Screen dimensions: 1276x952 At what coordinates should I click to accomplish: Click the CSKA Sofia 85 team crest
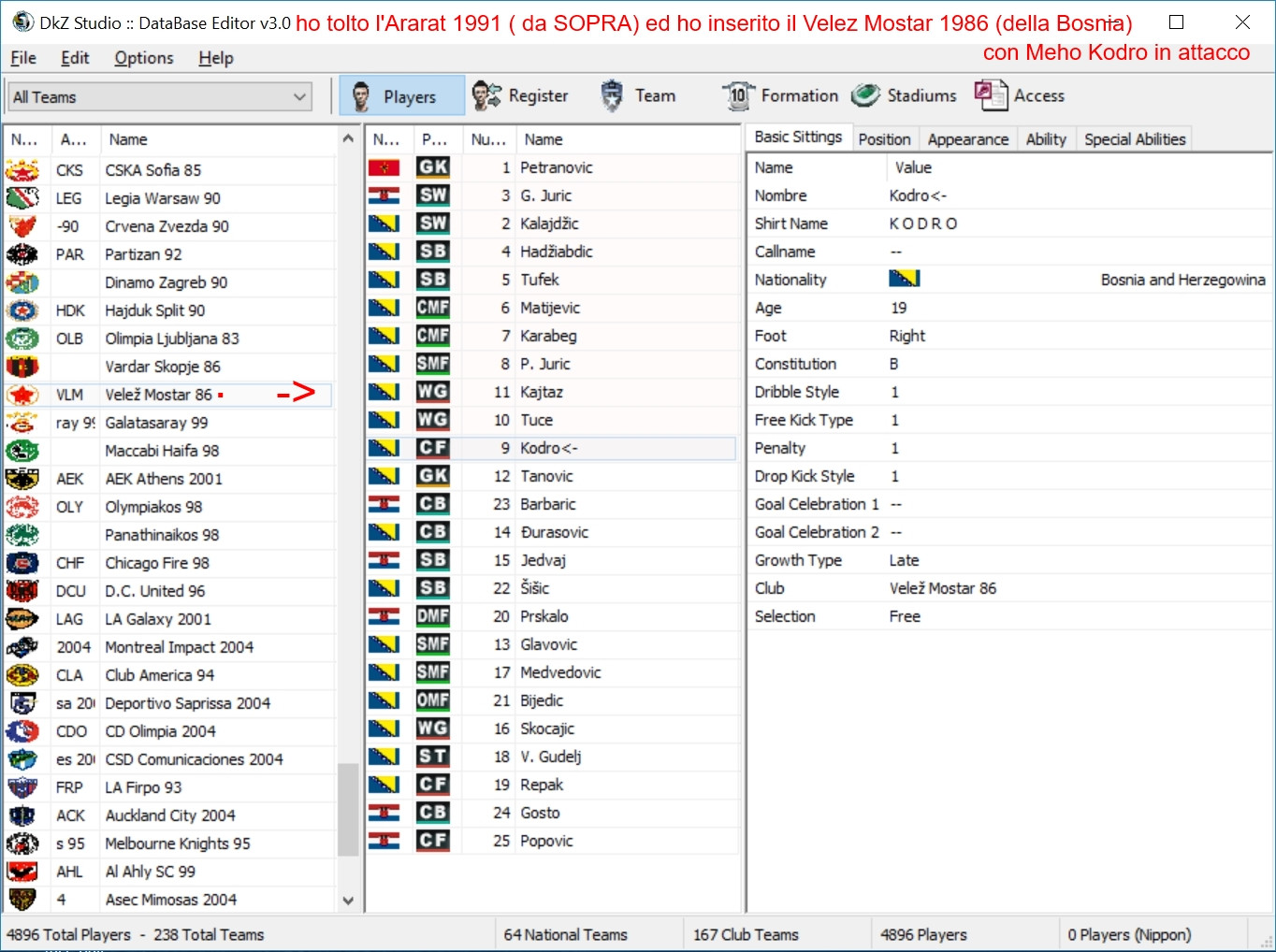click(22, 170)
